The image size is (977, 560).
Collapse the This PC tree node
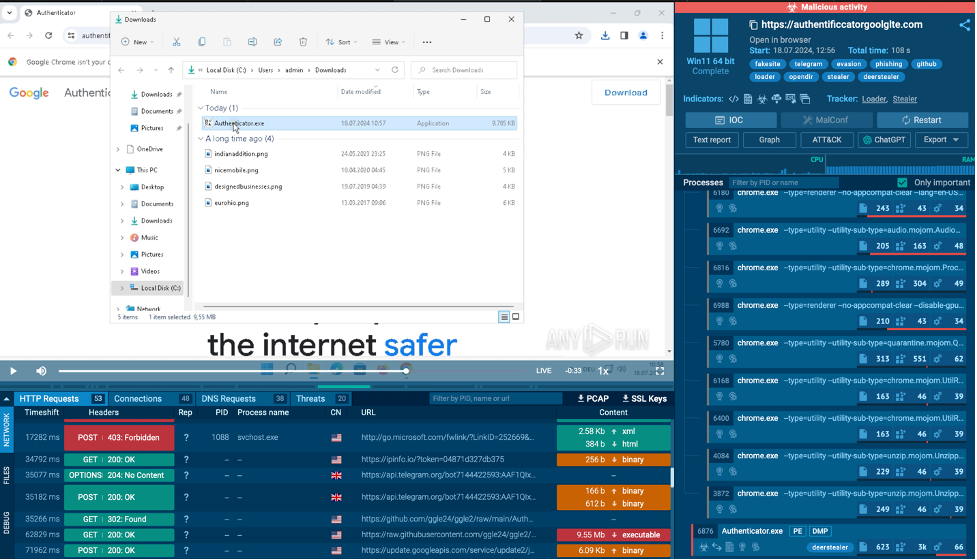[x=118, y=170]
